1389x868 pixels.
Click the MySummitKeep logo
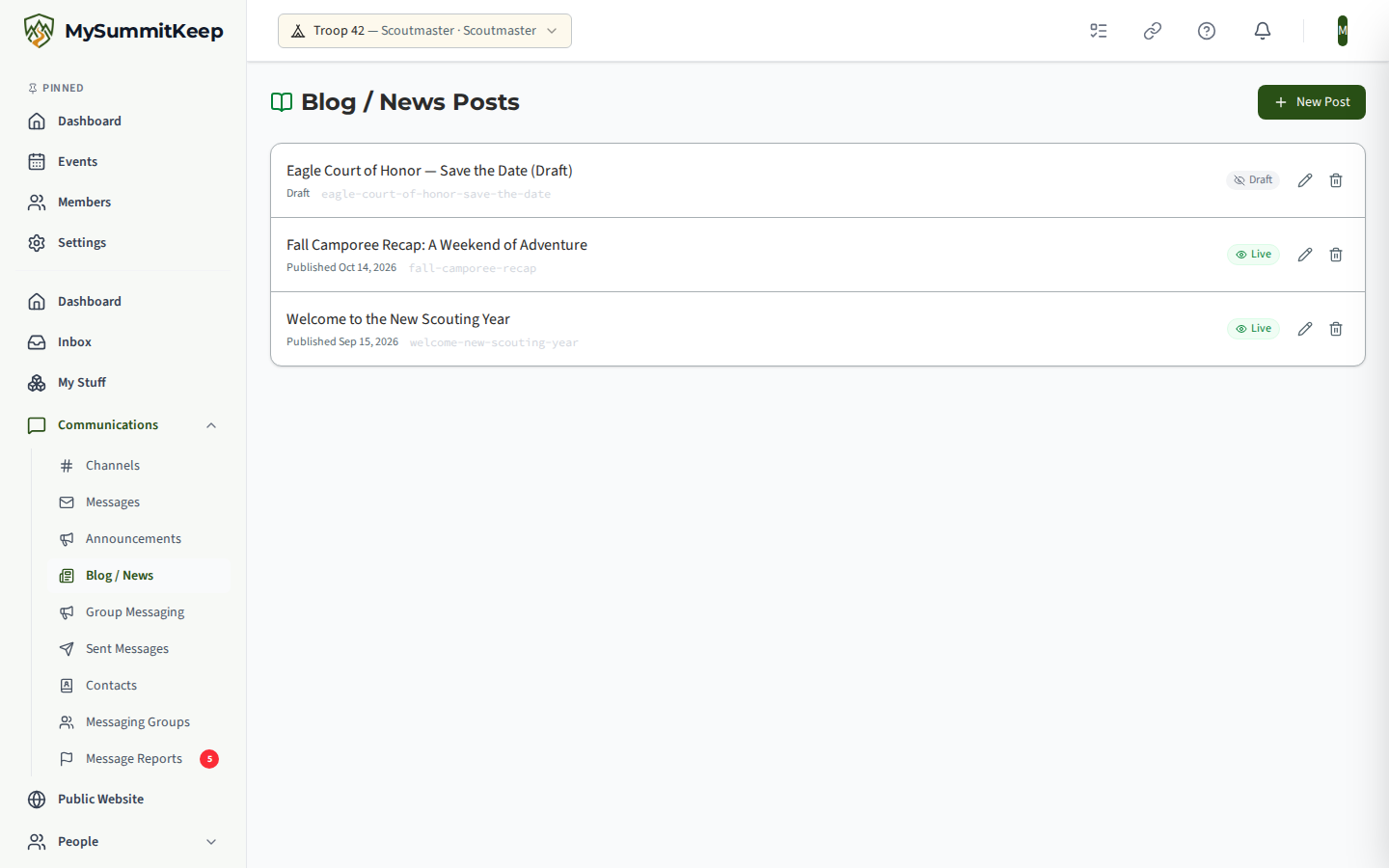(x=123, y=31)
